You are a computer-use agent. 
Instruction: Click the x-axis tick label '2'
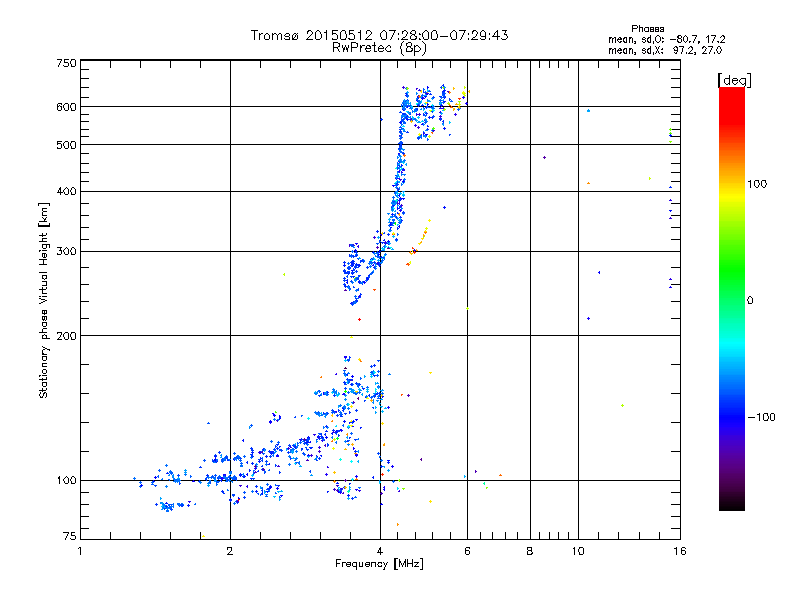tap(230, 551)
